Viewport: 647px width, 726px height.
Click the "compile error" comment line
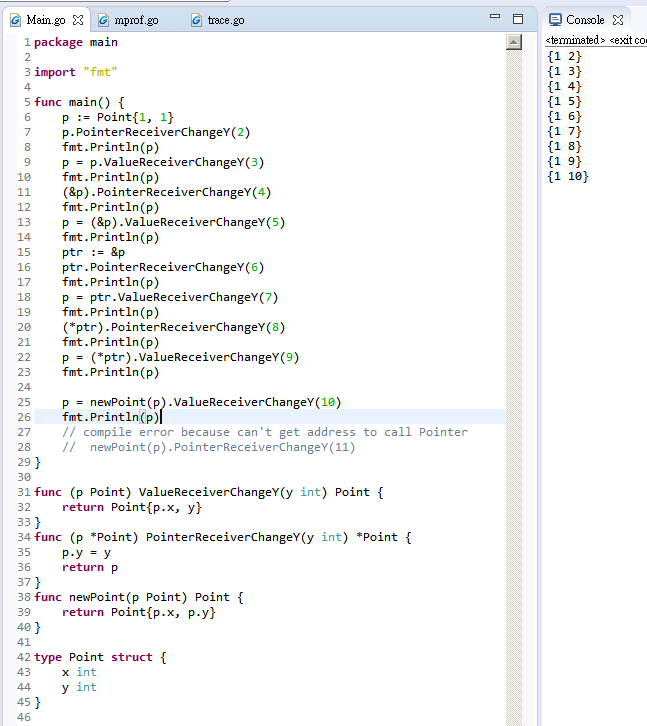[x=265, y=432]
